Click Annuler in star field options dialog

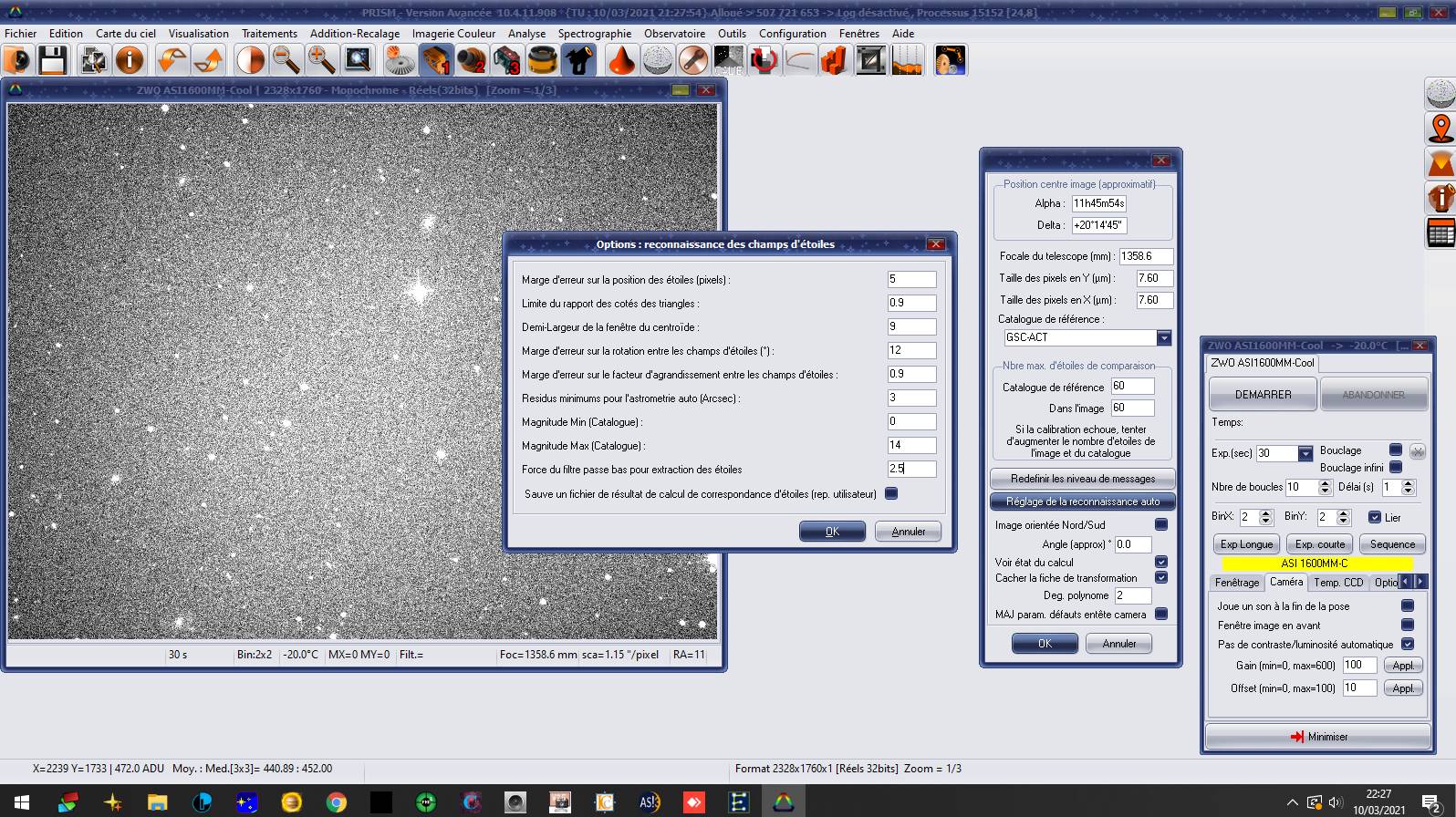click(908, 532)
